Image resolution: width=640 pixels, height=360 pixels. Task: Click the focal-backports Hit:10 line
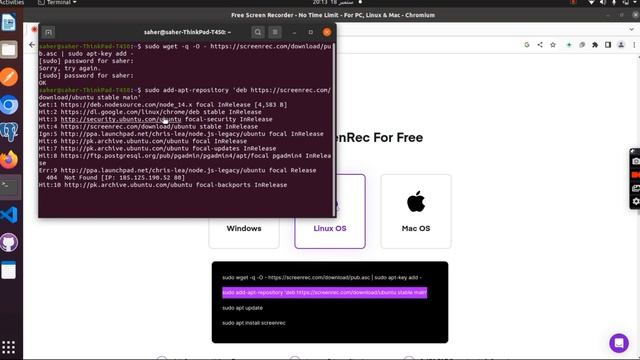coord(163,185)
